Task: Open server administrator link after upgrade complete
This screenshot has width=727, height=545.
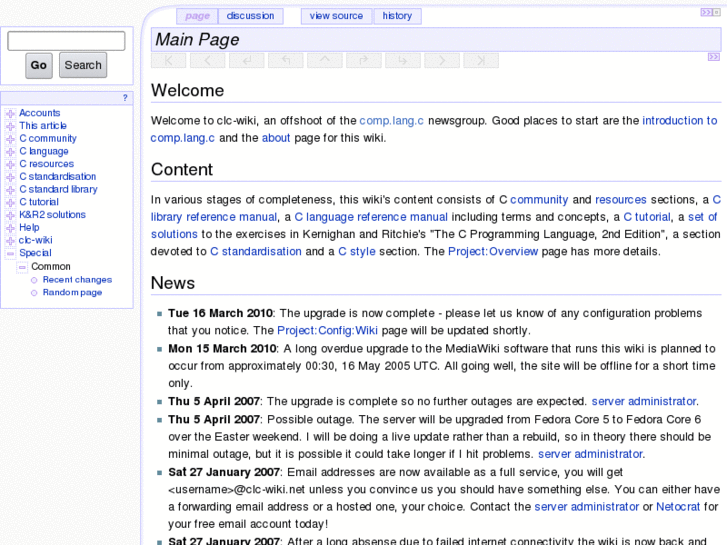Action: pyautogui.click(x=644, y=402)
